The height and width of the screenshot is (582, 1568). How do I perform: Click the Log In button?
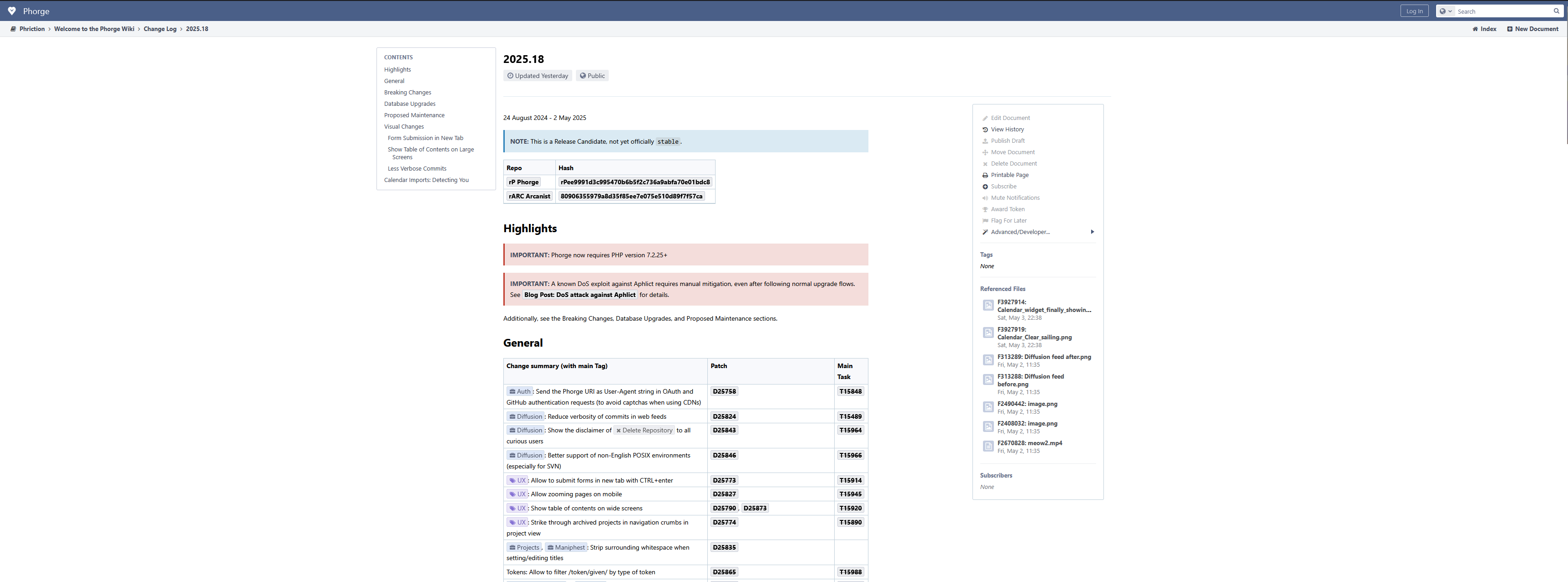coord(1414,11)
